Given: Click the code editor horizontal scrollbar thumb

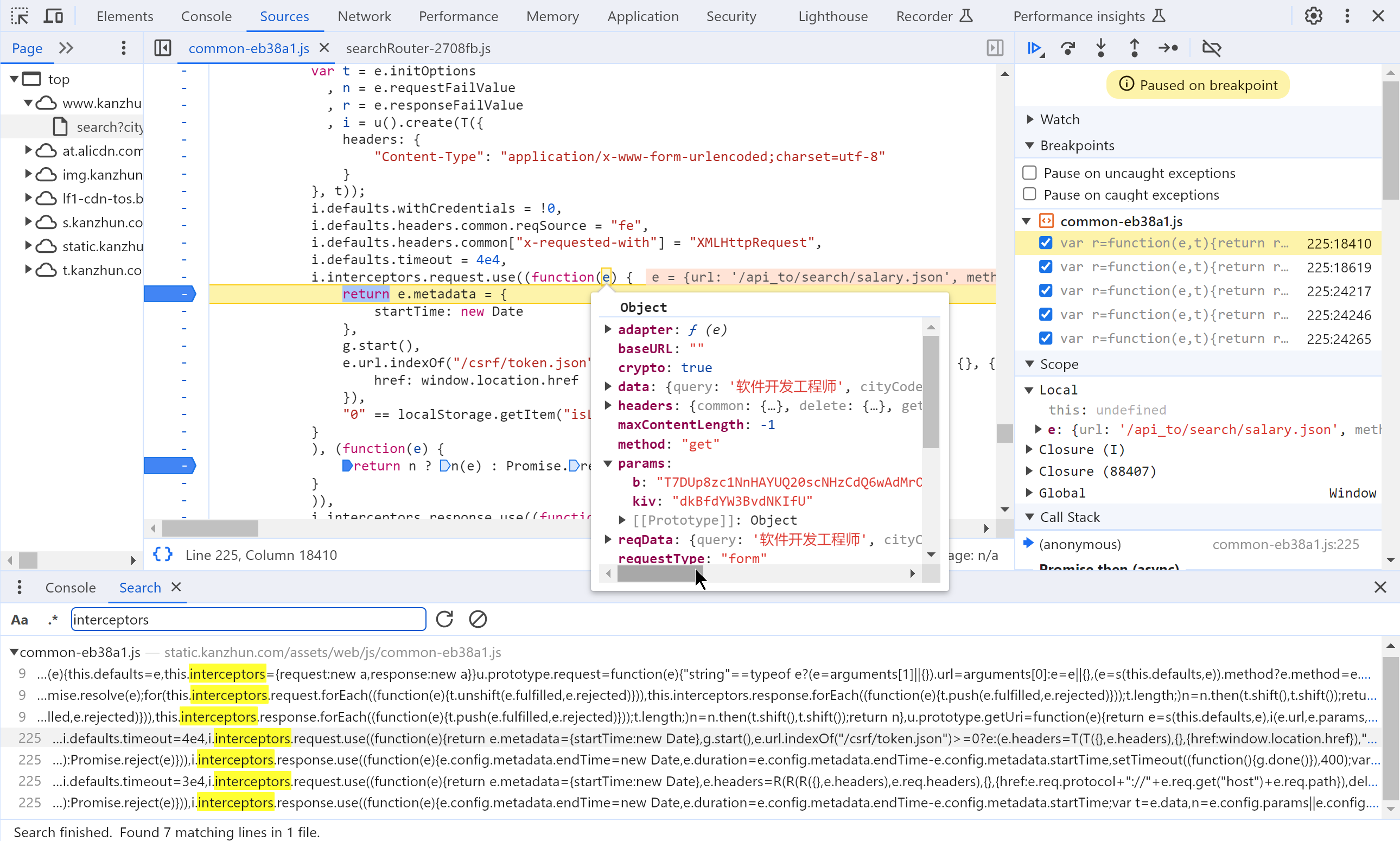Looking at the screenshot, I should (211, 527).
